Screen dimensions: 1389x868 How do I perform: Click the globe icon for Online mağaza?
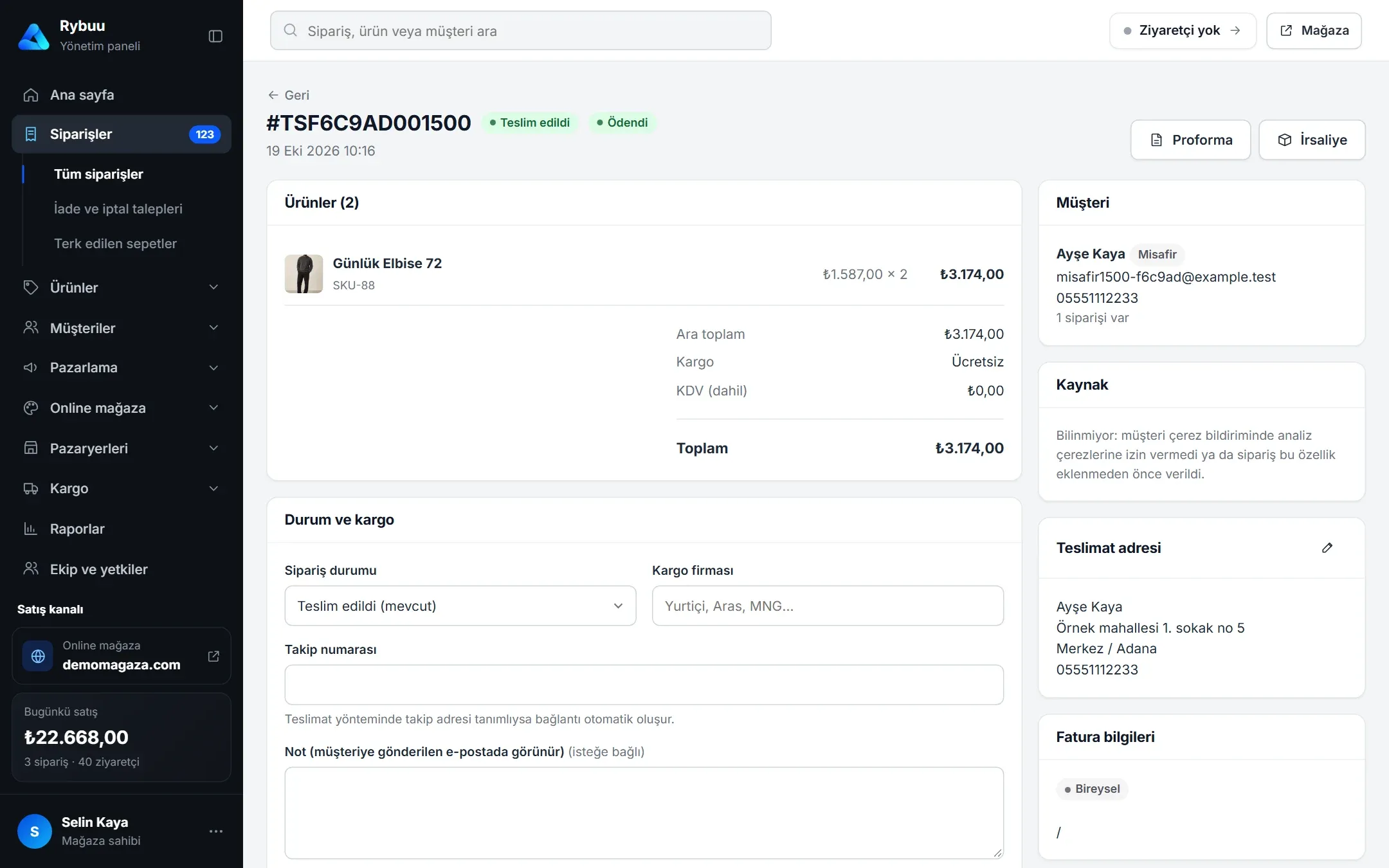coord(38,656)
